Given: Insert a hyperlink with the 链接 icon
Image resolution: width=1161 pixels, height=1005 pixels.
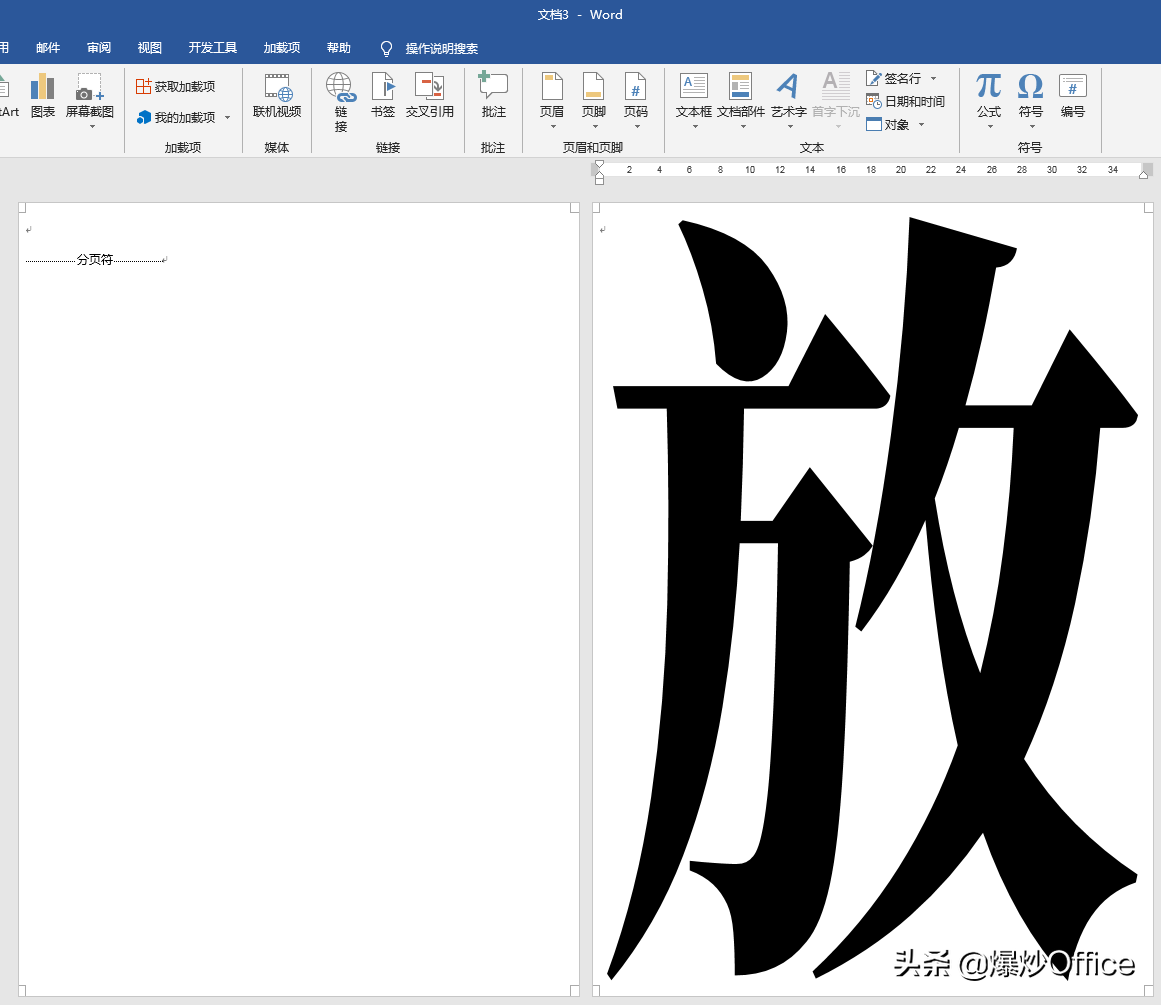Looking at the screenshot, I should [341, 100].
